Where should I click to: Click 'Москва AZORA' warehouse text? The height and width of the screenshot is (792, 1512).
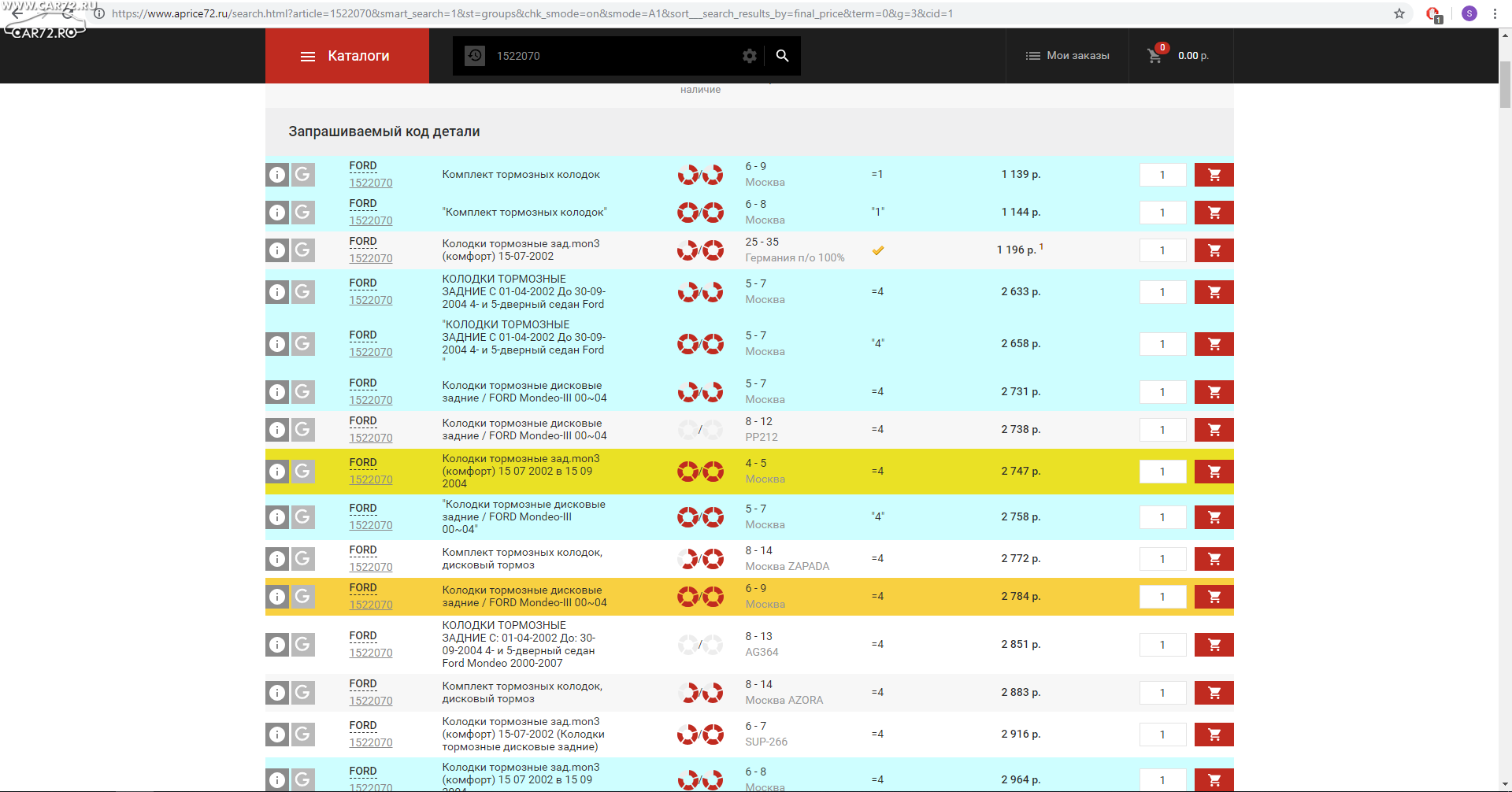coord(784,700)
